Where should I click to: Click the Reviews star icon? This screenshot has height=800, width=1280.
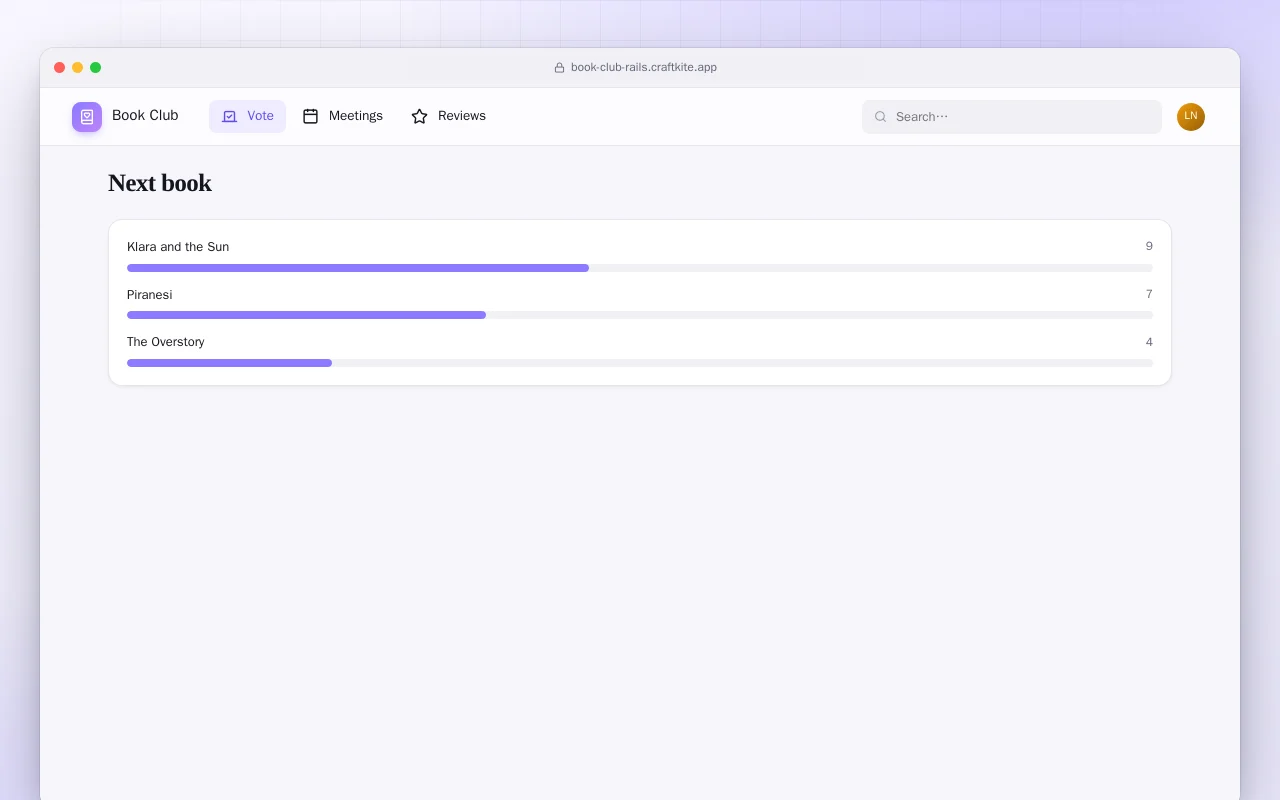(x=419, y=116)
